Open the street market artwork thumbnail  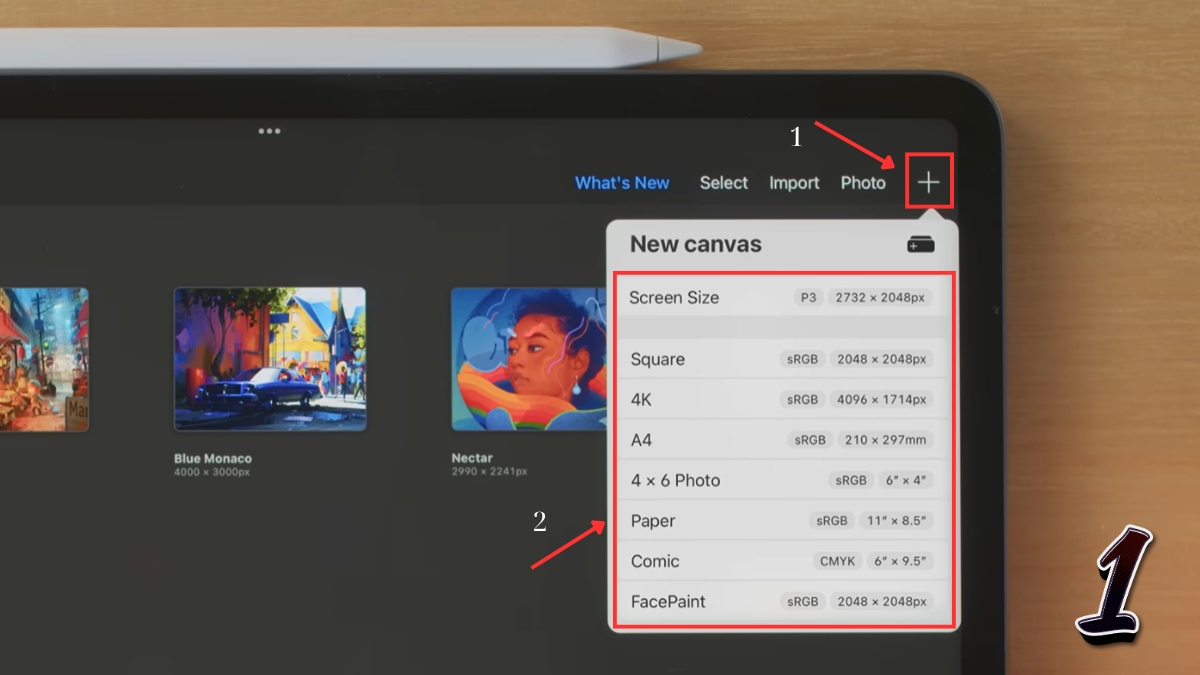[x=44, y=359]
